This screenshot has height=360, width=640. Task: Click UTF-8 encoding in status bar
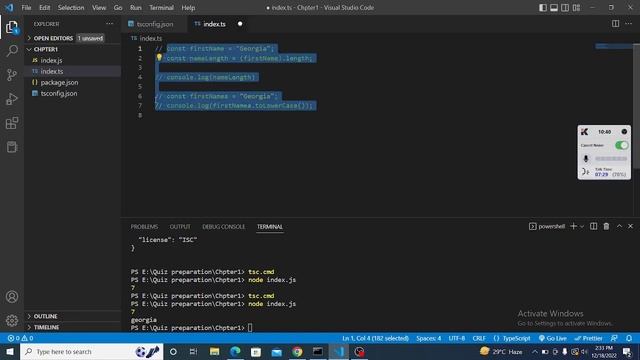pos(457,338)
